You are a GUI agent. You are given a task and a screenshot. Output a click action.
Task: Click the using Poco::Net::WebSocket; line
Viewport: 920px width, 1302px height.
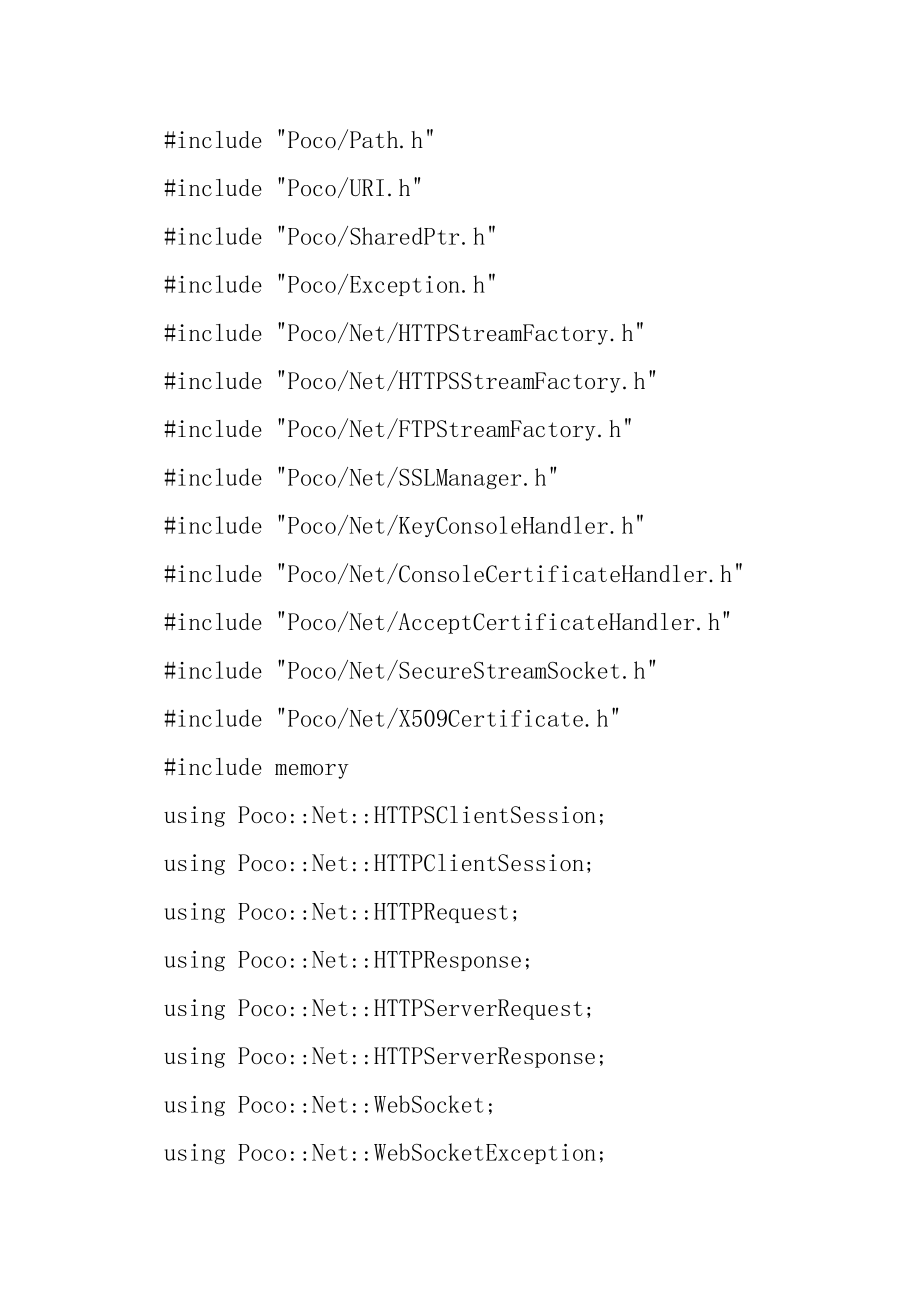(331, 1105)
